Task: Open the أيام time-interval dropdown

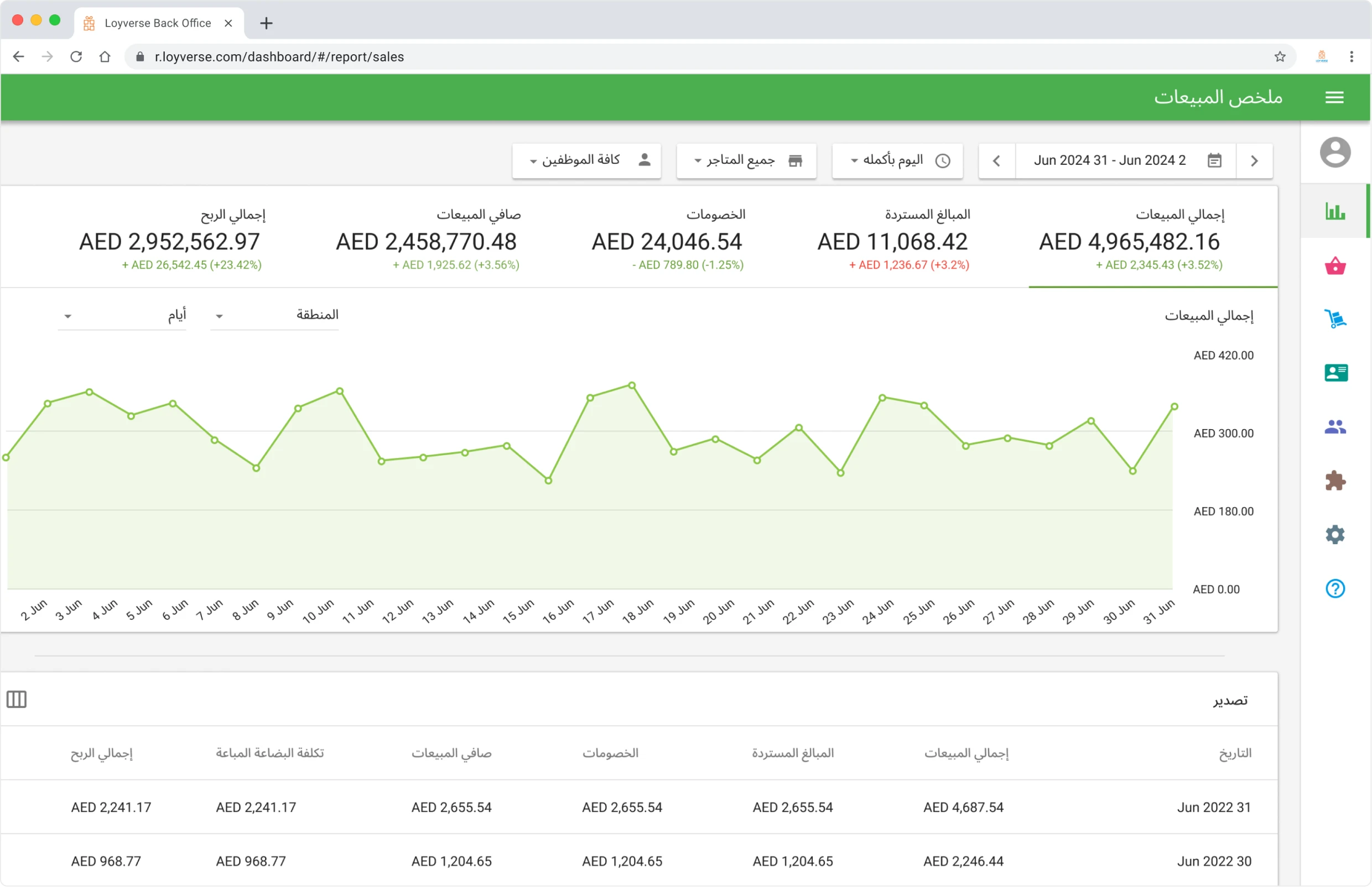Action: pos(123,315)
